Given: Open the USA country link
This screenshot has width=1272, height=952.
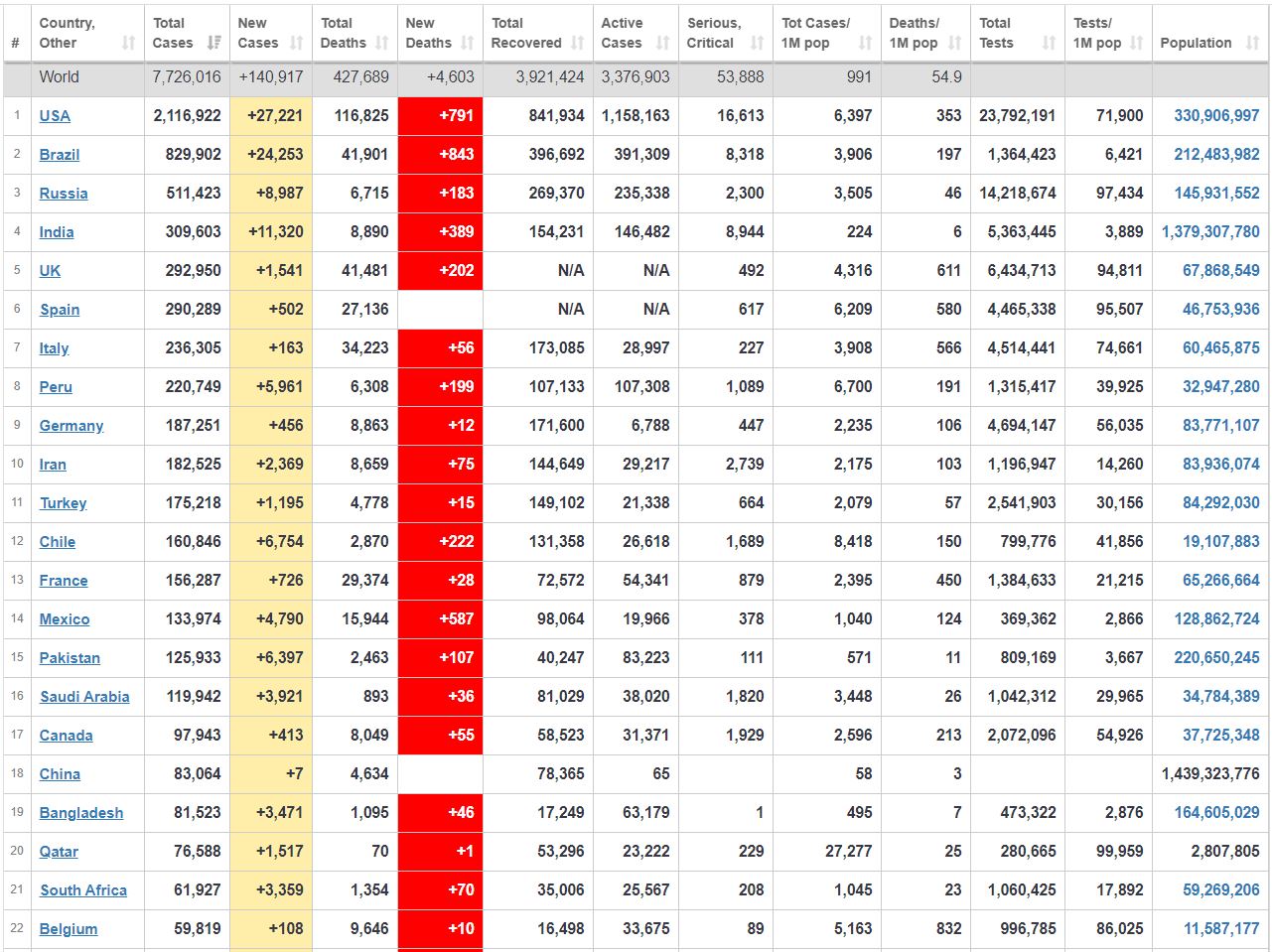Looking at the screenshot, I should 55,116.
